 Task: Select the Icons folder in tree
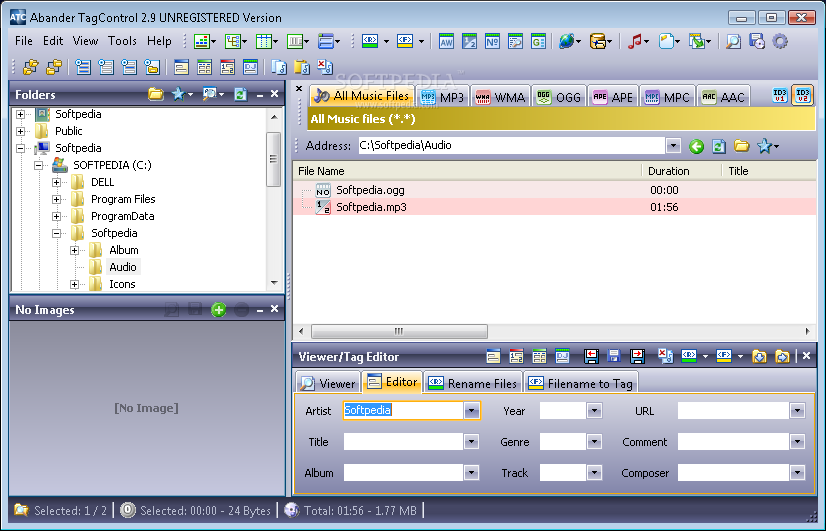point(122,284)
